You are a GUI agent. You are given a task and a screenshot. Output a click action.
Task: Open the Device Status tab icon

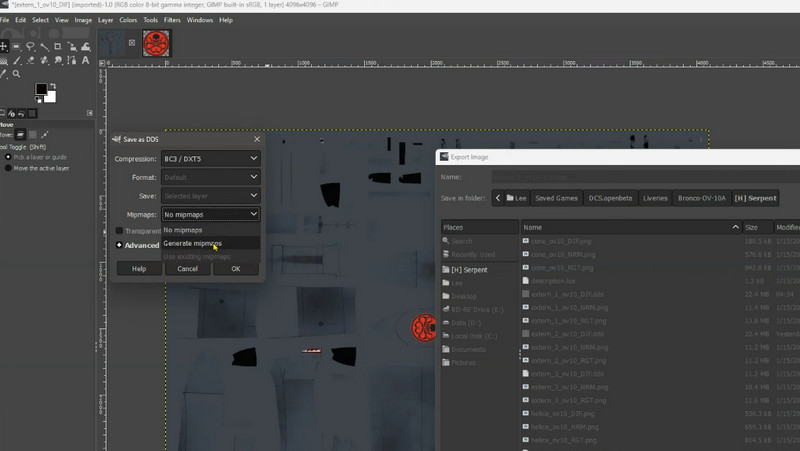11,113
